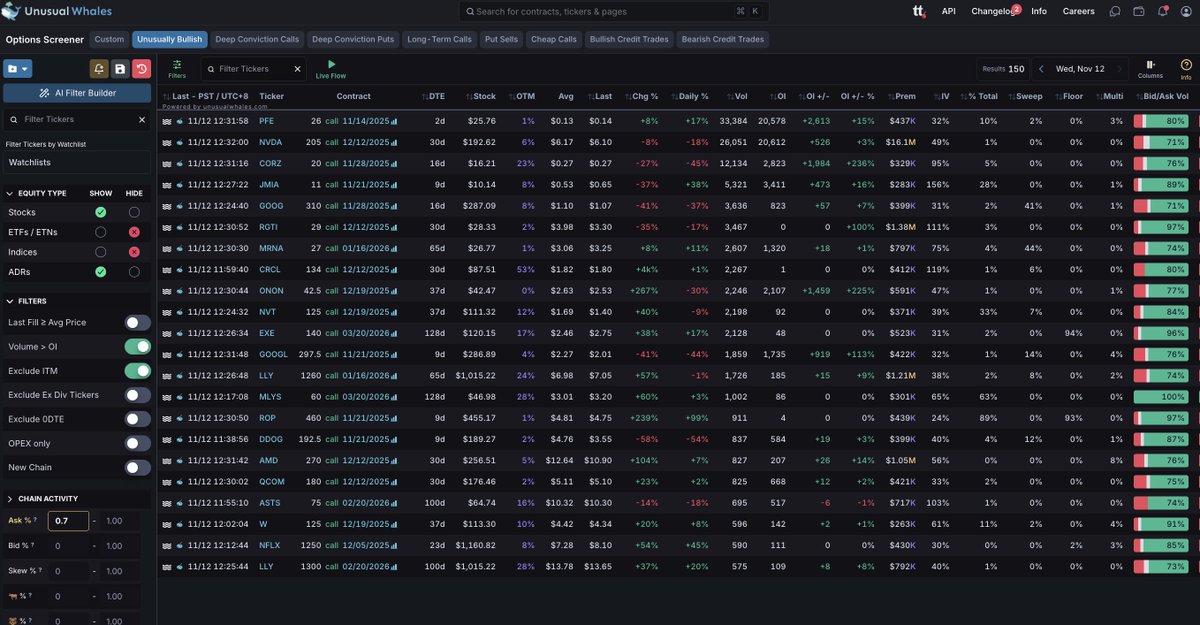
Task: Collapse the Equity Type section
Action: [10, 193]
